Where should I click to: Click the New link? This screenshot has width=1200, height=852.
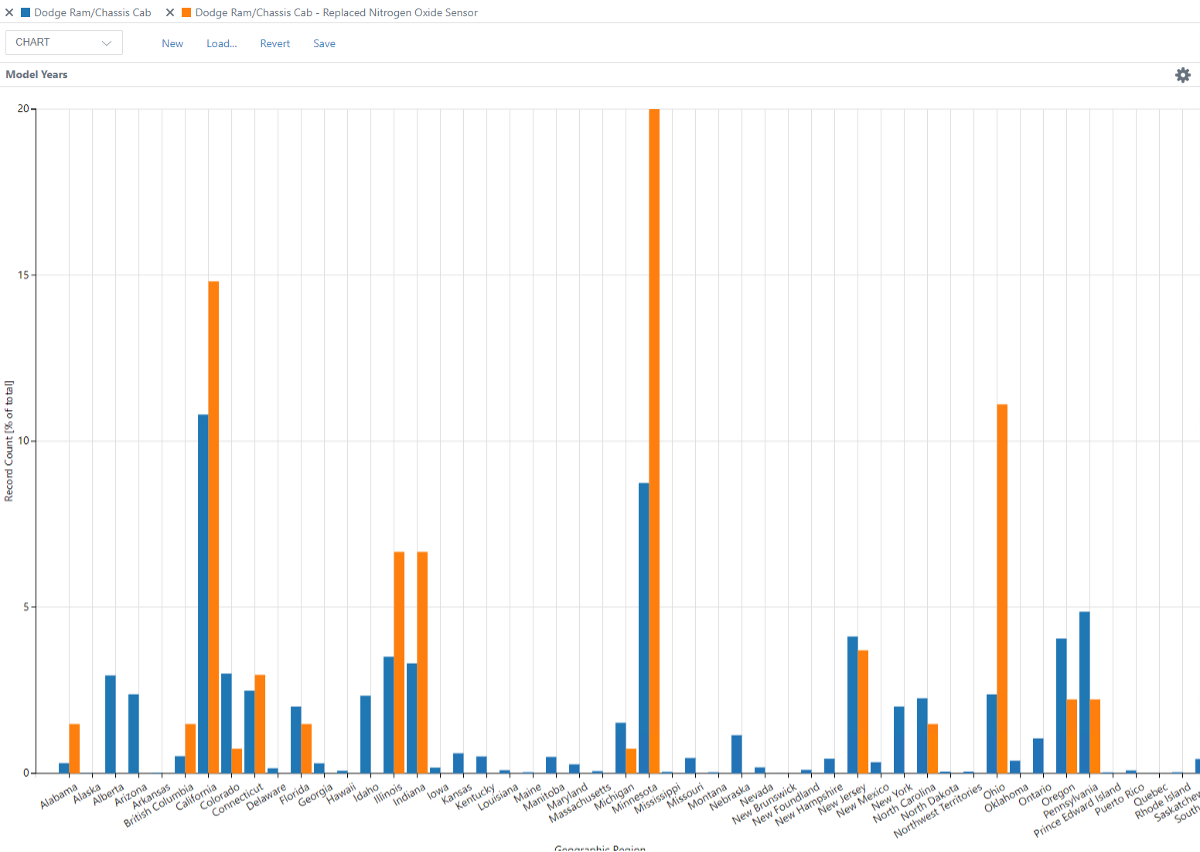click(172, 44)
